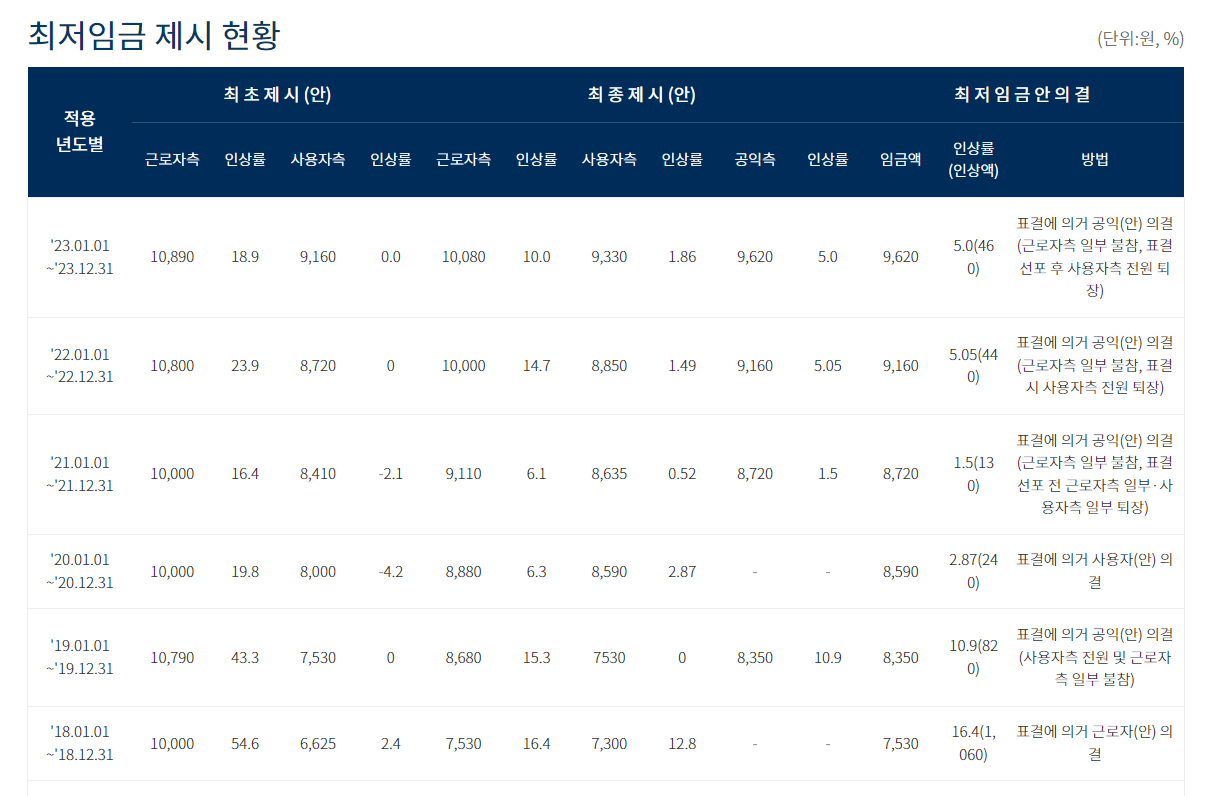The image size is (1215, 796).
Task: Select the 공익측 column header
Action: (x=755, y=159)
